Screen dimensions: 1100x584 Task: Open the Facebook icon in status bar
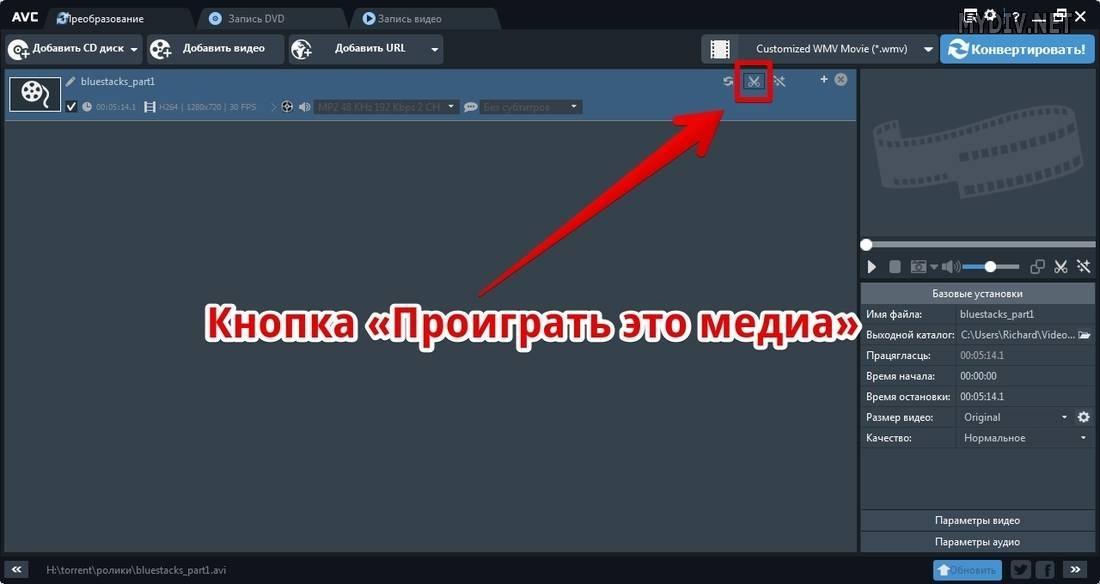[1045, 570]
